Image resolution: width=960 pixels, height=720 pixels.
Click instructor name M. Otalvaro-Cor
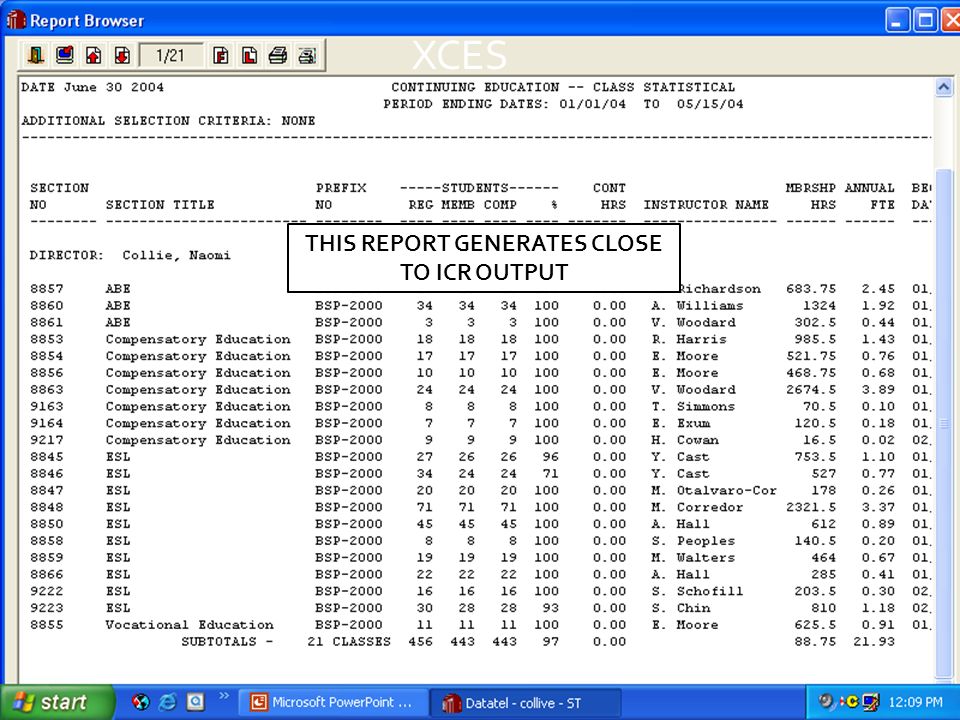(713, 490)
